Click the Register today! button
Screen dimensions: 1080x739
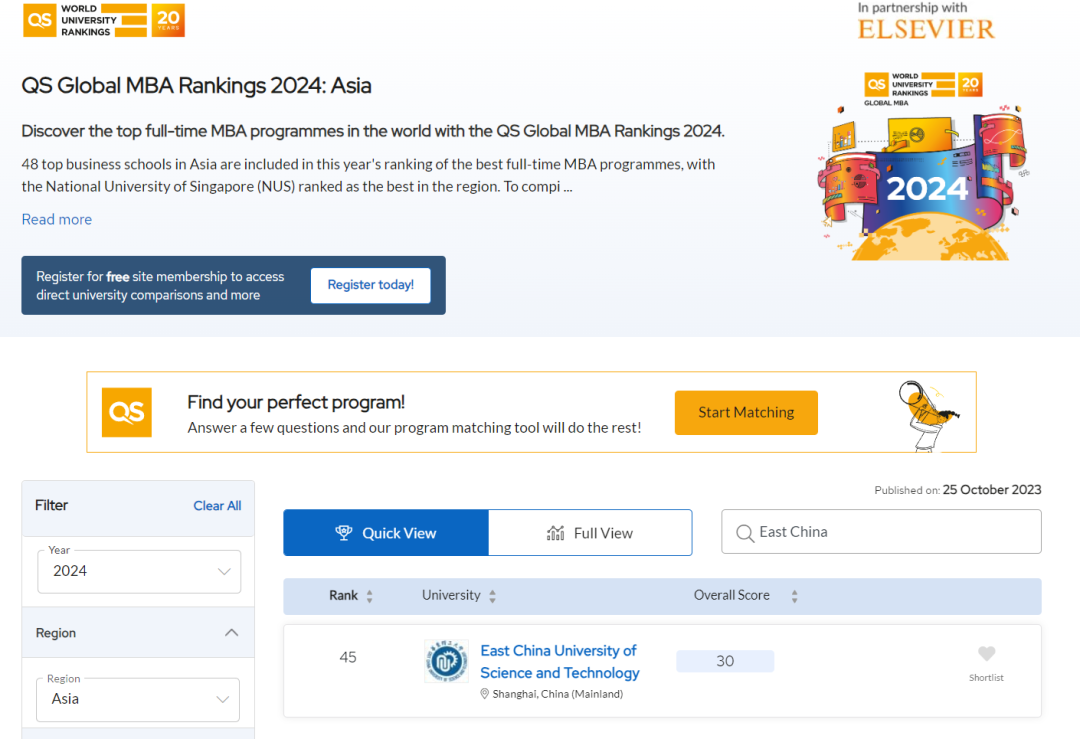[x=371, y=285]
